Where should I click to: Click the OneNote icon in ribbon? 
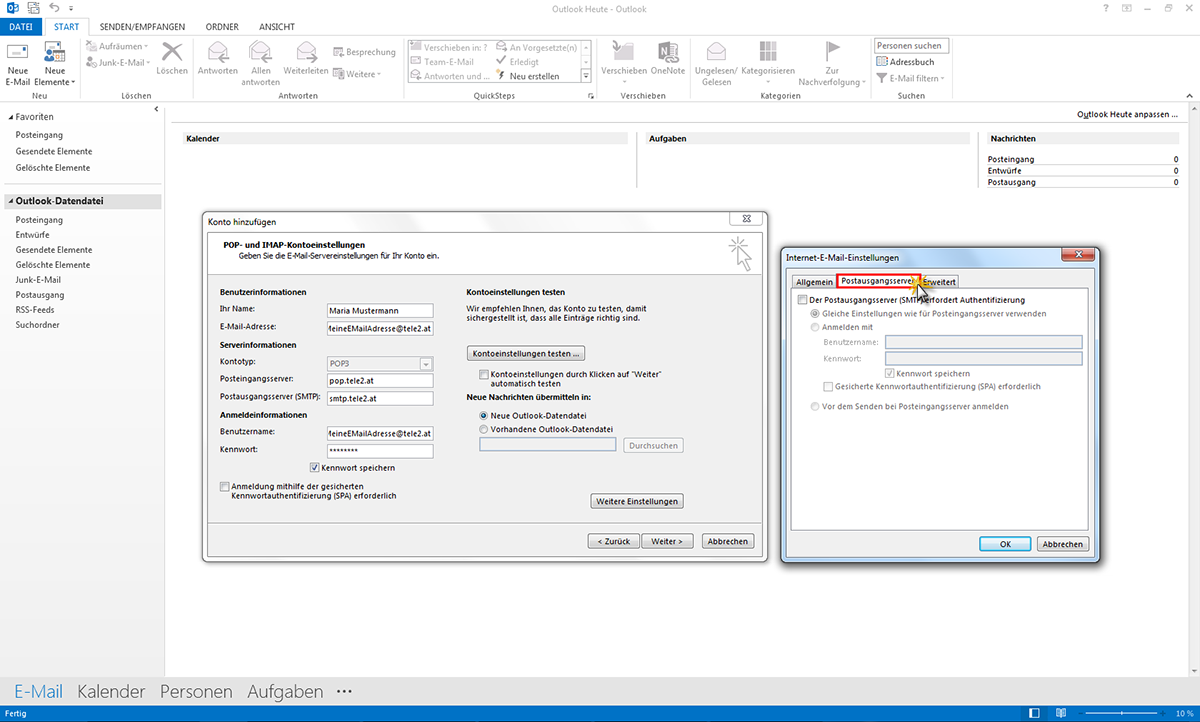[x=668, y=52]
